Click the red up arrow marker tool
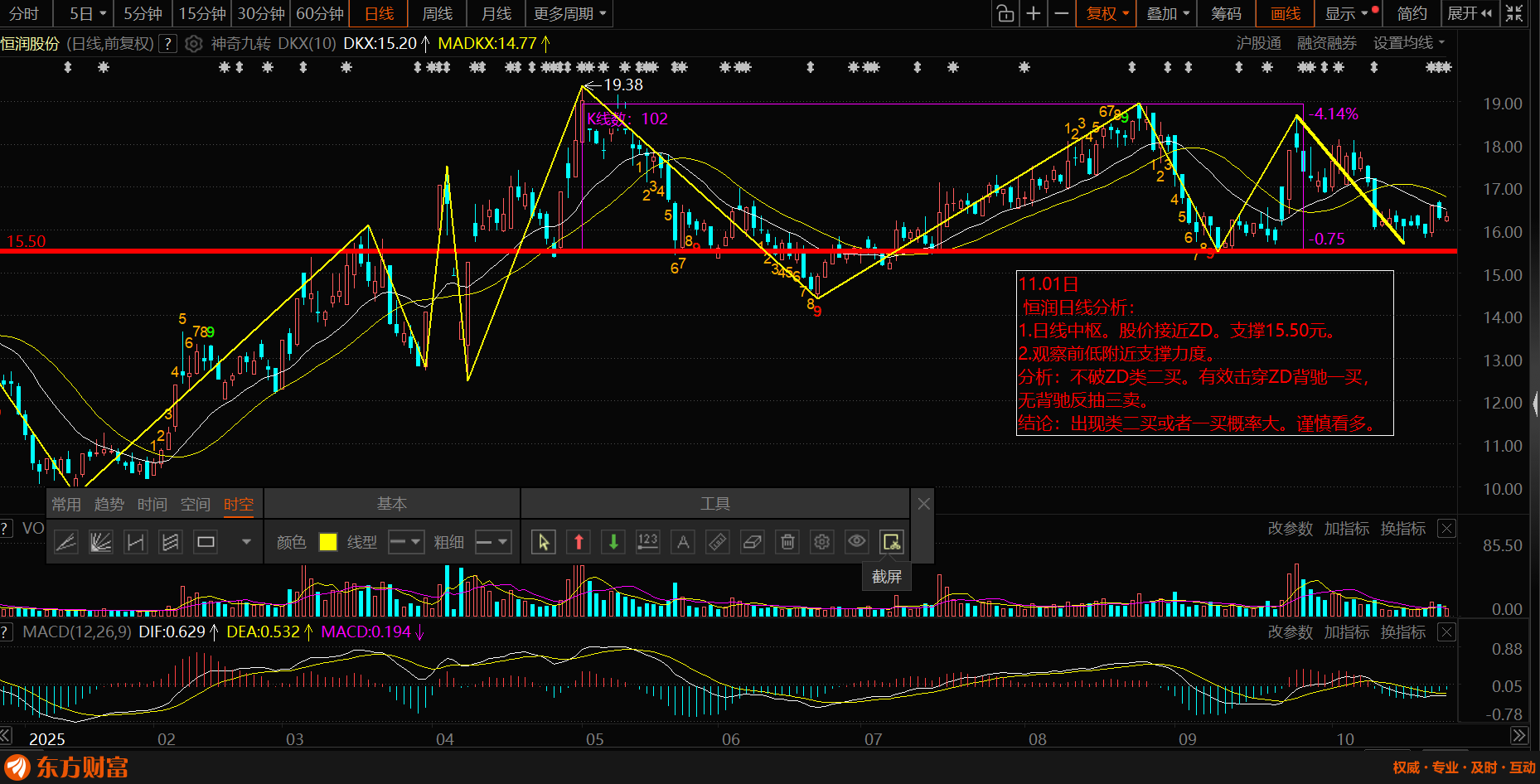 579,542
